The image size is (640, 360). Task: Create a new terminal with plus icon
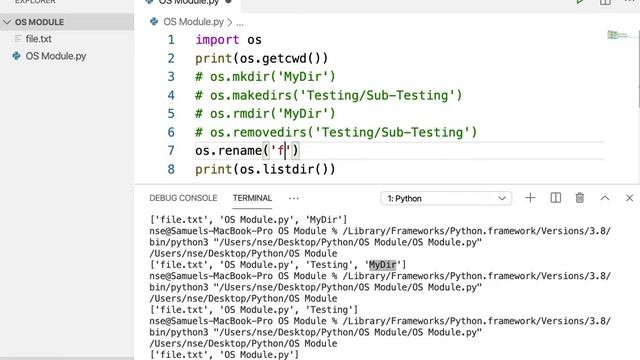point(530,198)
